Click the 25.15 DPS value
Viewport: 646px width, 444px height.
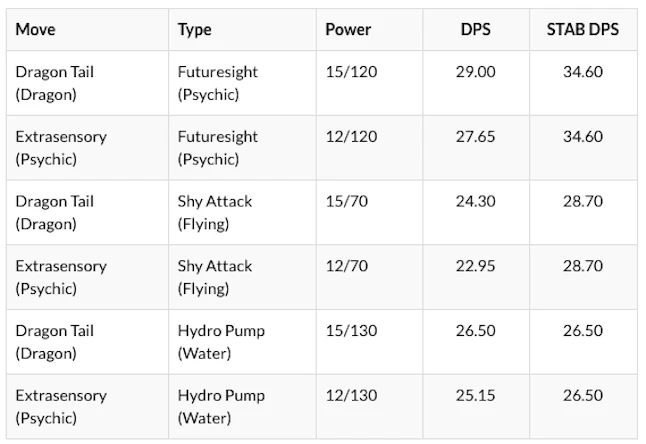point(475,397)
